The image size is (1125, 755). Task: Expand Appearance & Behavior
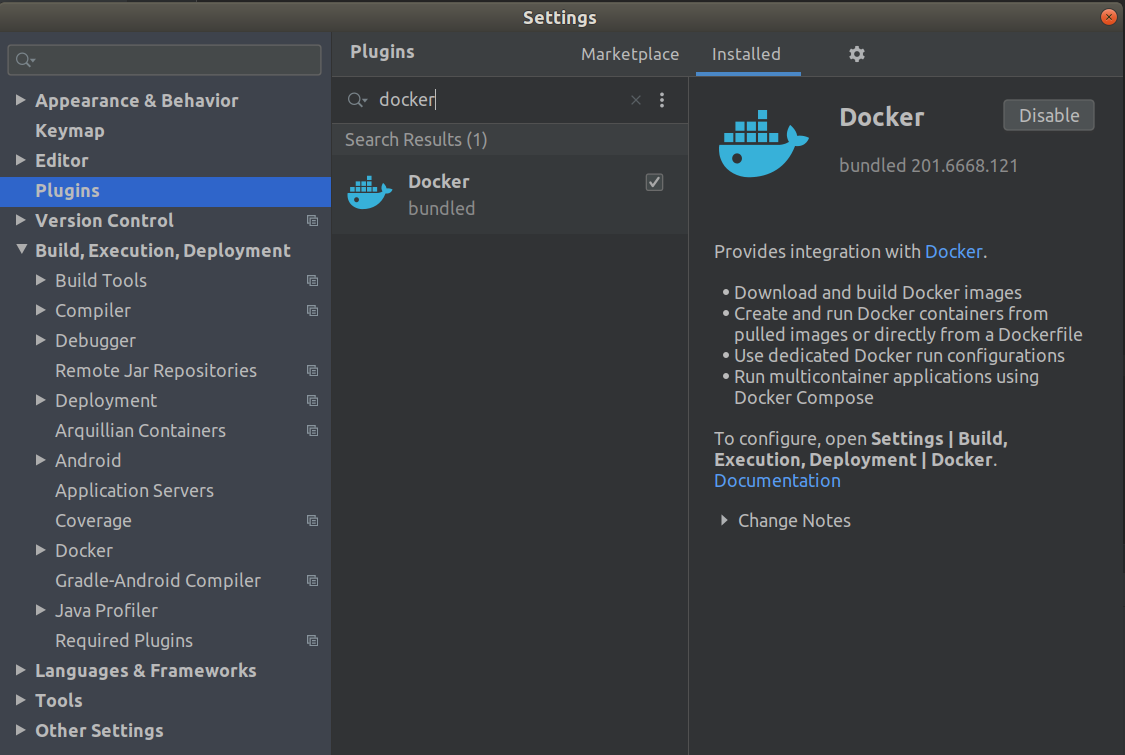pos(22,100)
